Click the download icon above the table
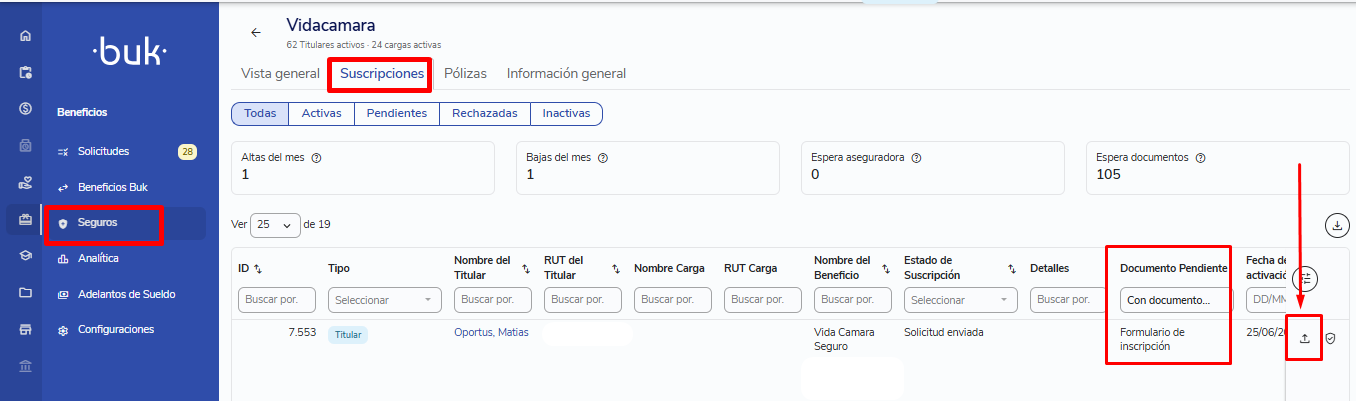Image resolution: width=1356 pixels, height=401 pixels. click(1337, 225)
